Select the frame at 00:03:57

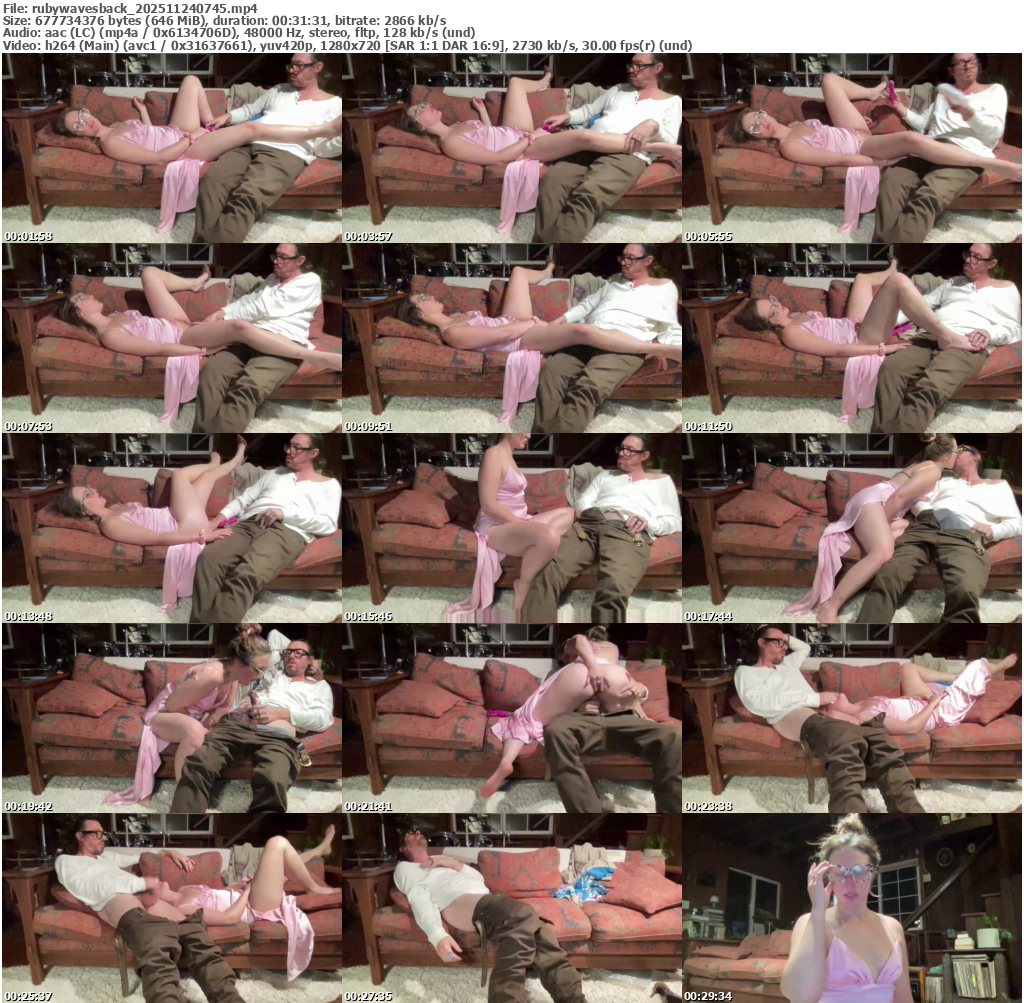click(512, 148)
